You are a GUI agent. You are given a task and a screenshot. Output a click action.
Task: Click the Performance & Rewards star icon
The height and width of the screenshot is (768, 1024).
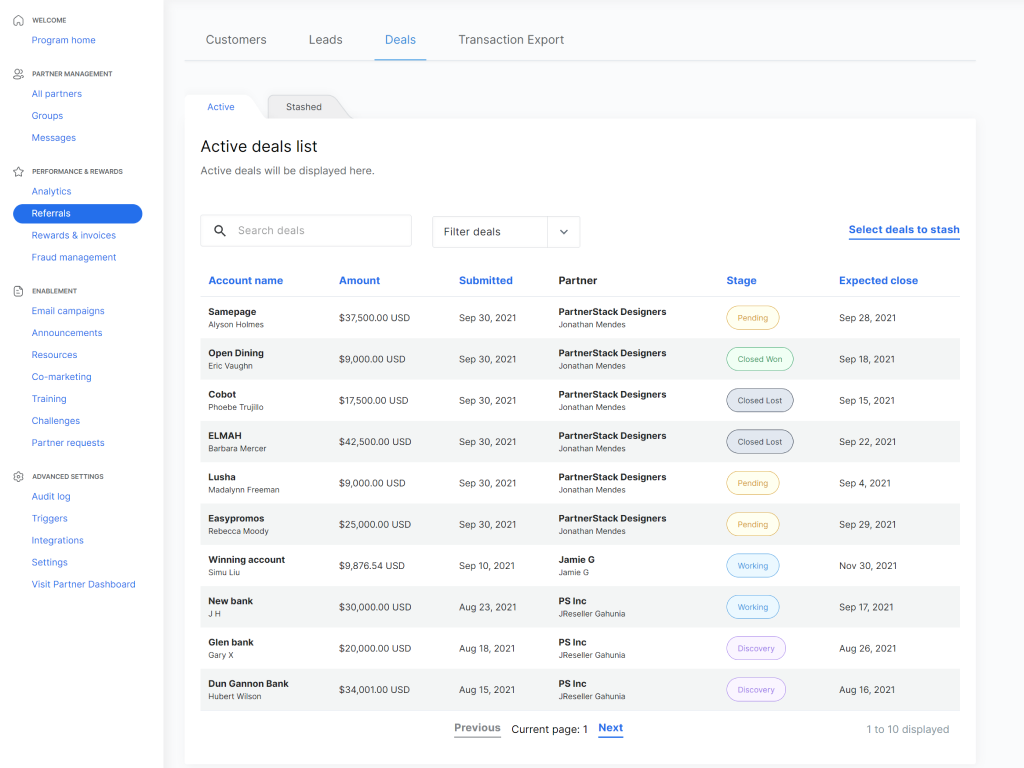tap(18, 172)
